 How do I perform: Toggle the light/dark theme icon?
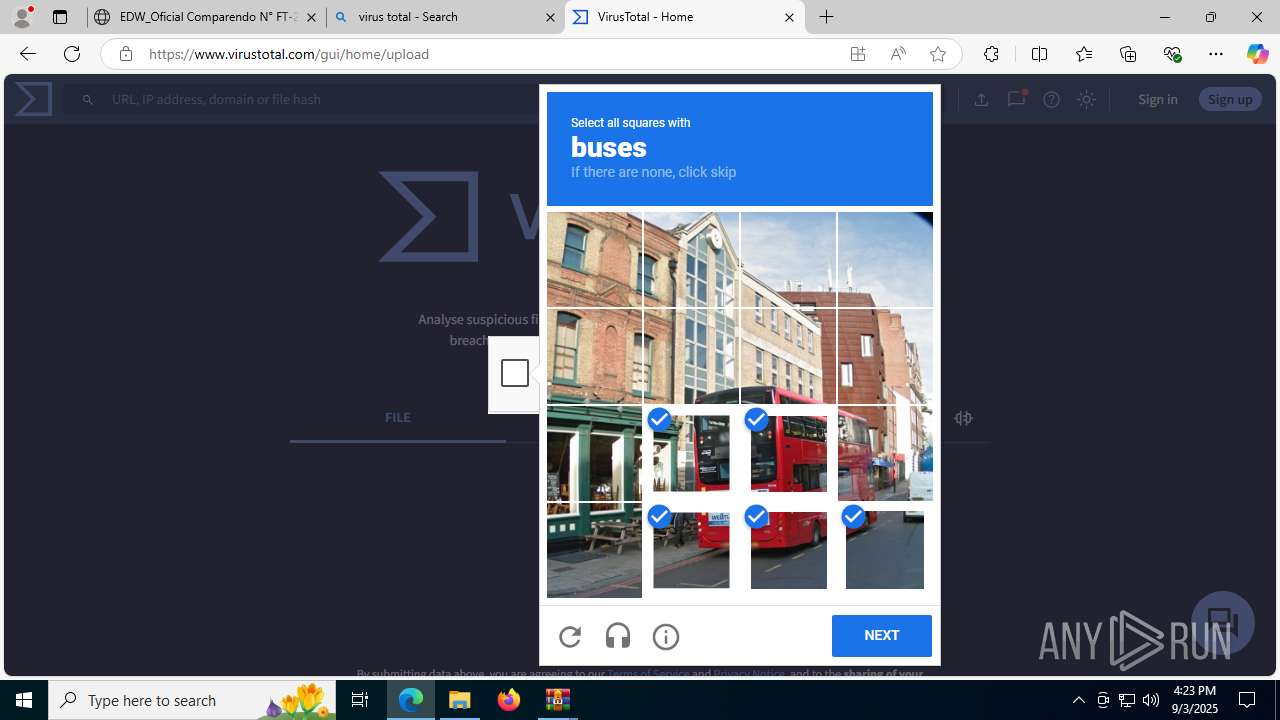[1086, 99]
